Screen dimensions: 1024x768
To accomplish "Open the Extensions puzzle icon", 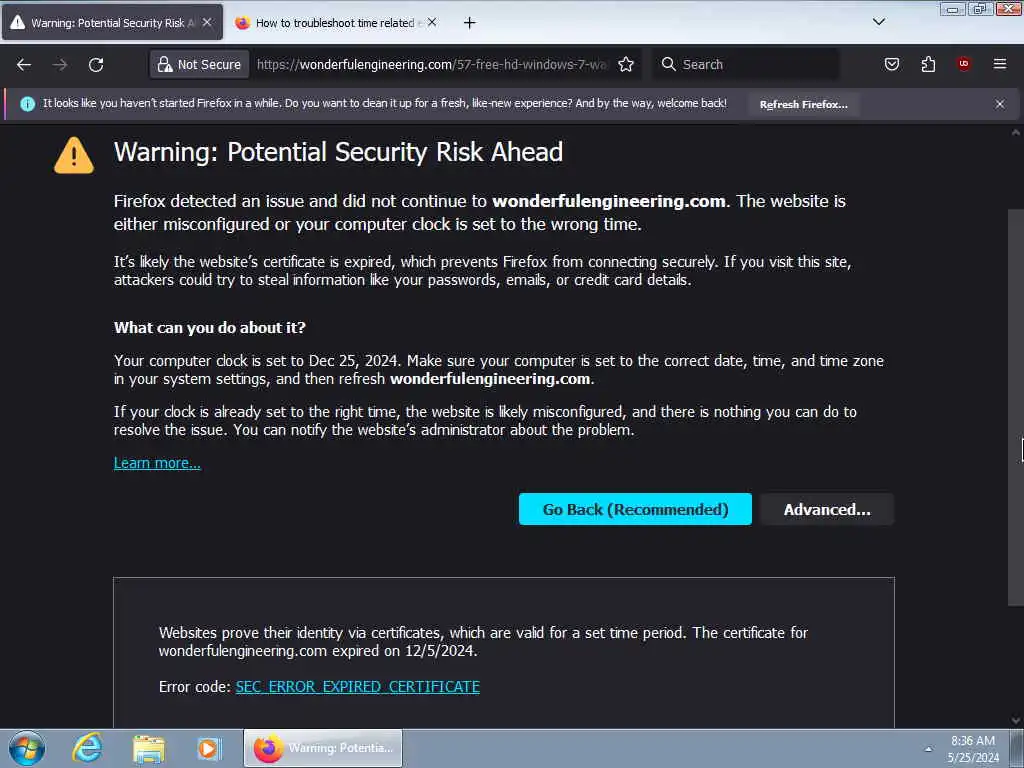I will click(x=928, y=65).
